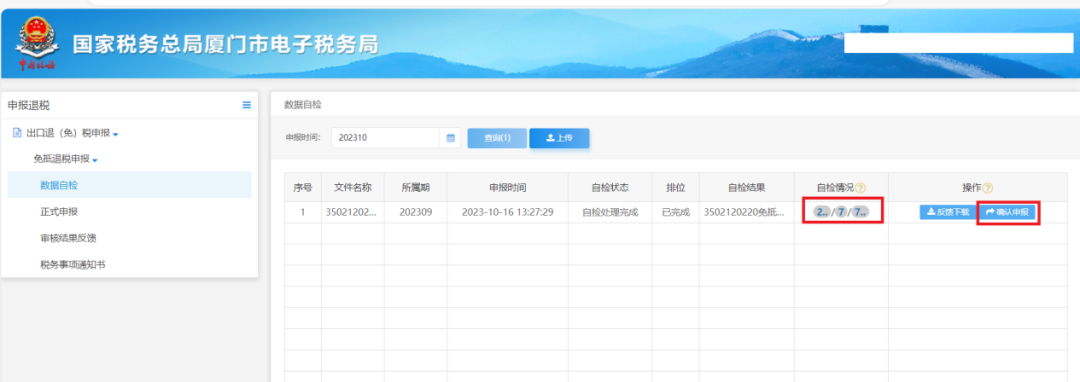The image size is (1080, 382).
Task: Click the 申报时间 input showing 202310
Action: pos(386,138)
